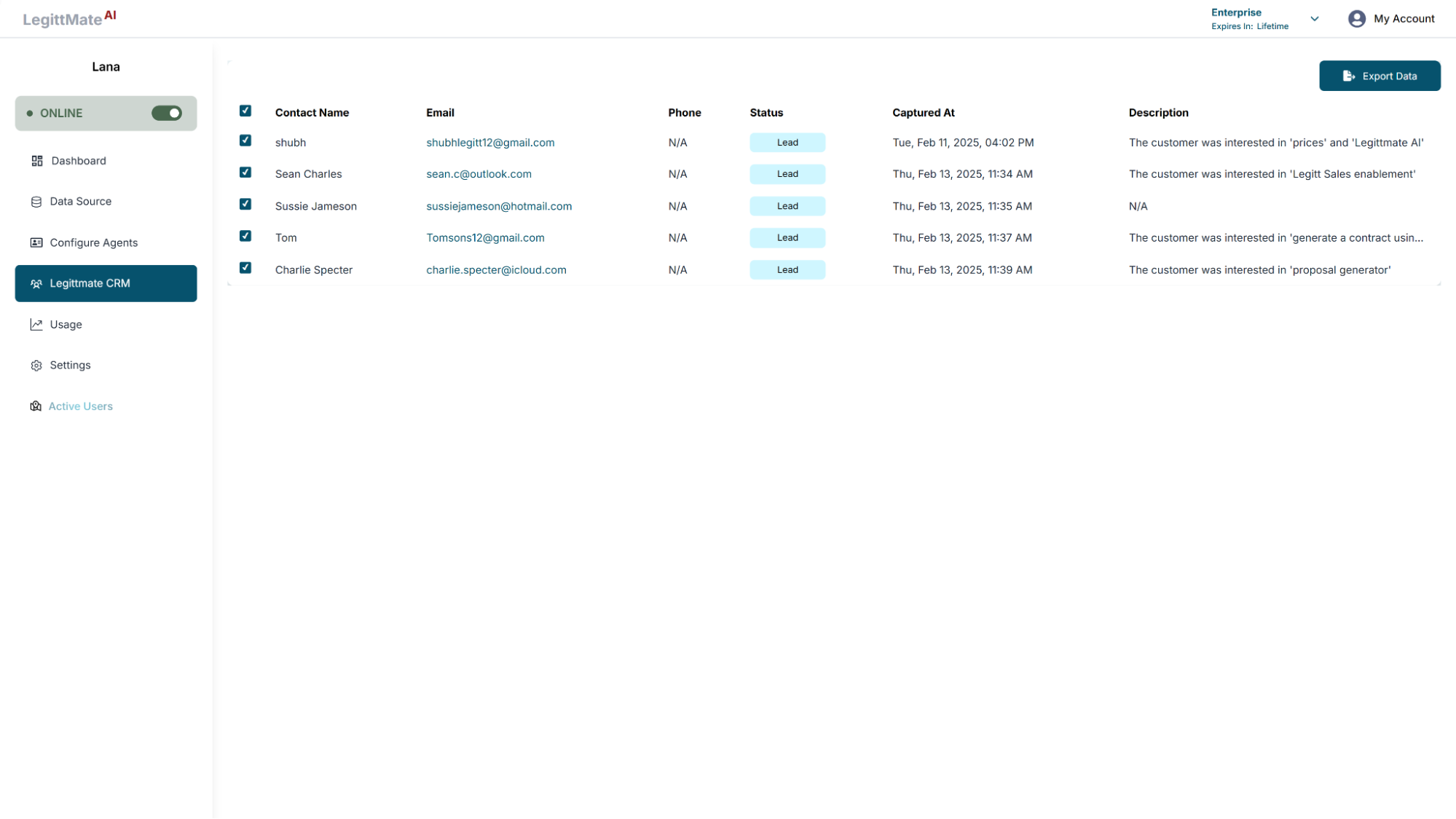Toggle the ONLINE status switch

click(167, 113)
